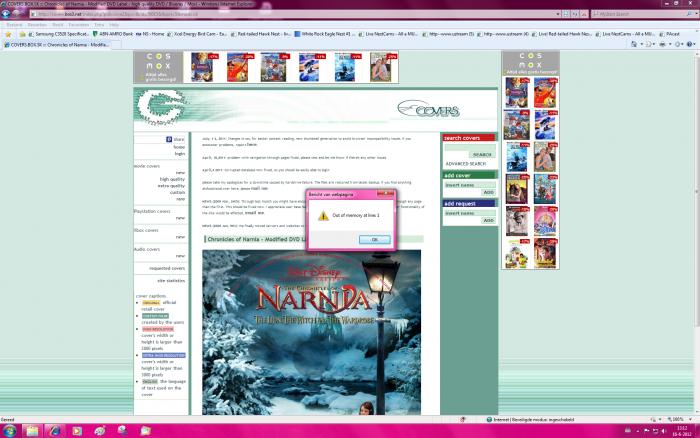
Task: Open the ABN AMRO Bank bookmark
Action: coord(112,34)
